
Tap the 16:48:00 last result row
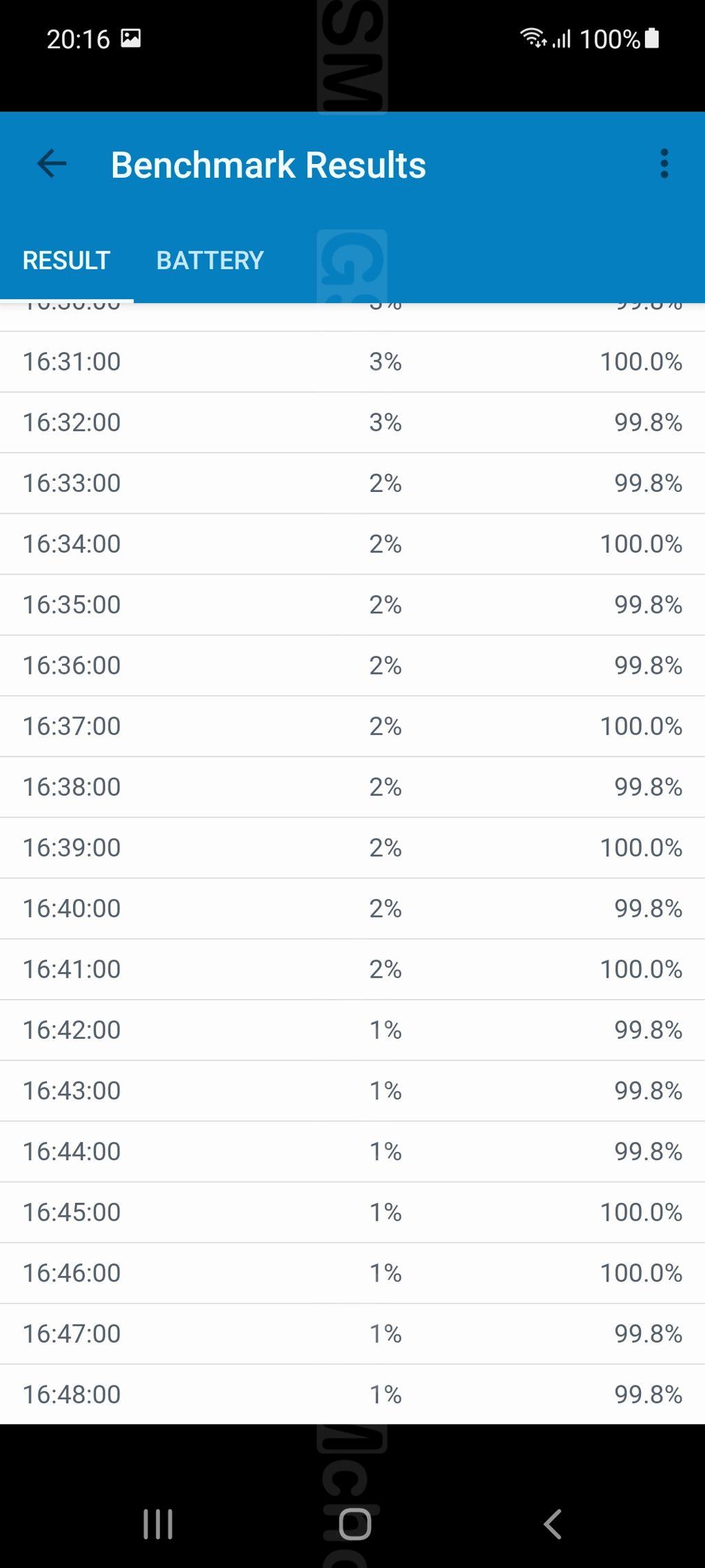[352, 1394]
